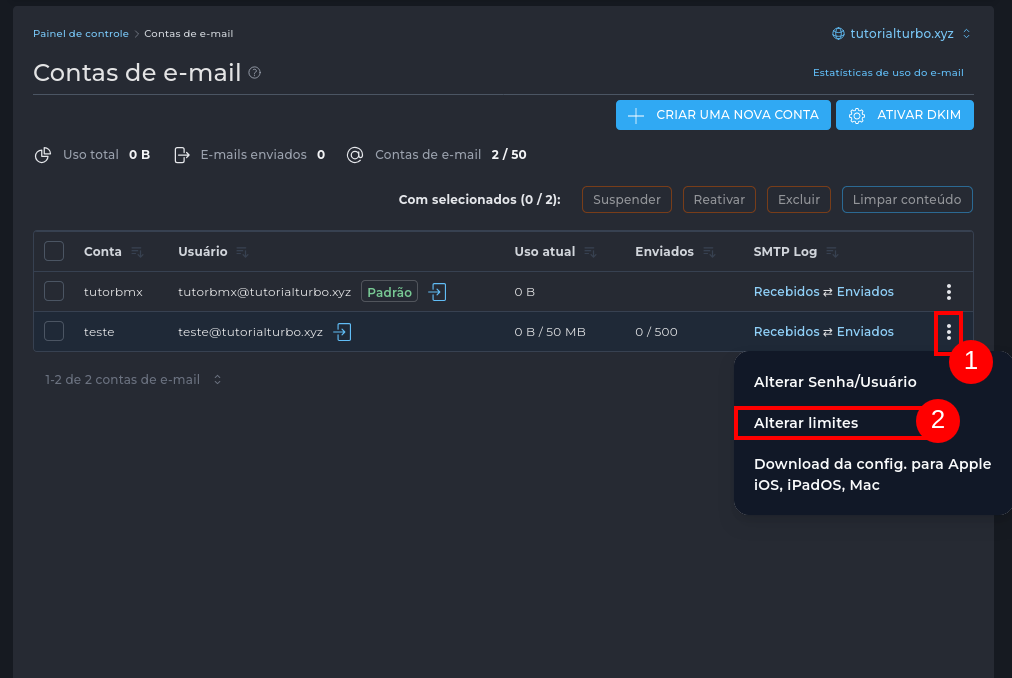Click the Criar uma nova conta button
Screen dimensions: 1012x678
click(x=723, y=115)
